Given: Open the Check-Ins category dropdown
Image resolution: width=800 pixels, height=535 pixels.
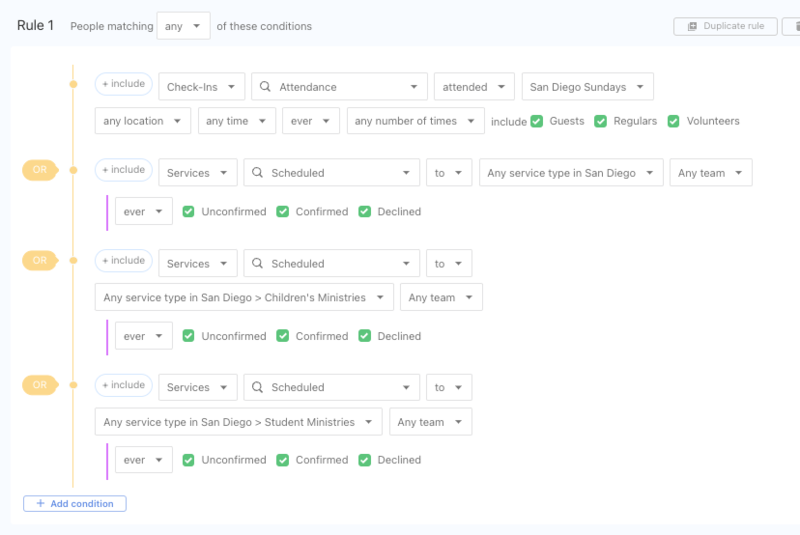Looking at the screenshot, I should (201, 87).
